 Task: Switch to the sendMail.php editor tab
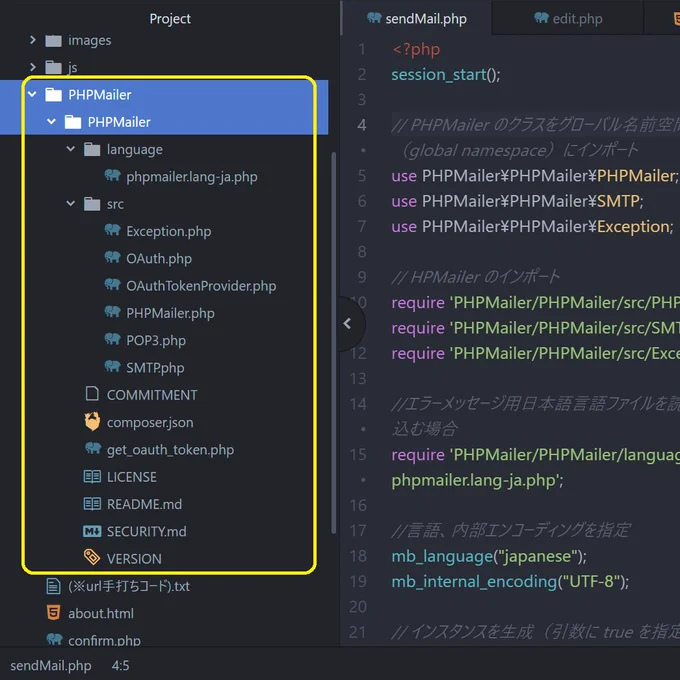pyautogui.click(x=417, y=18)
